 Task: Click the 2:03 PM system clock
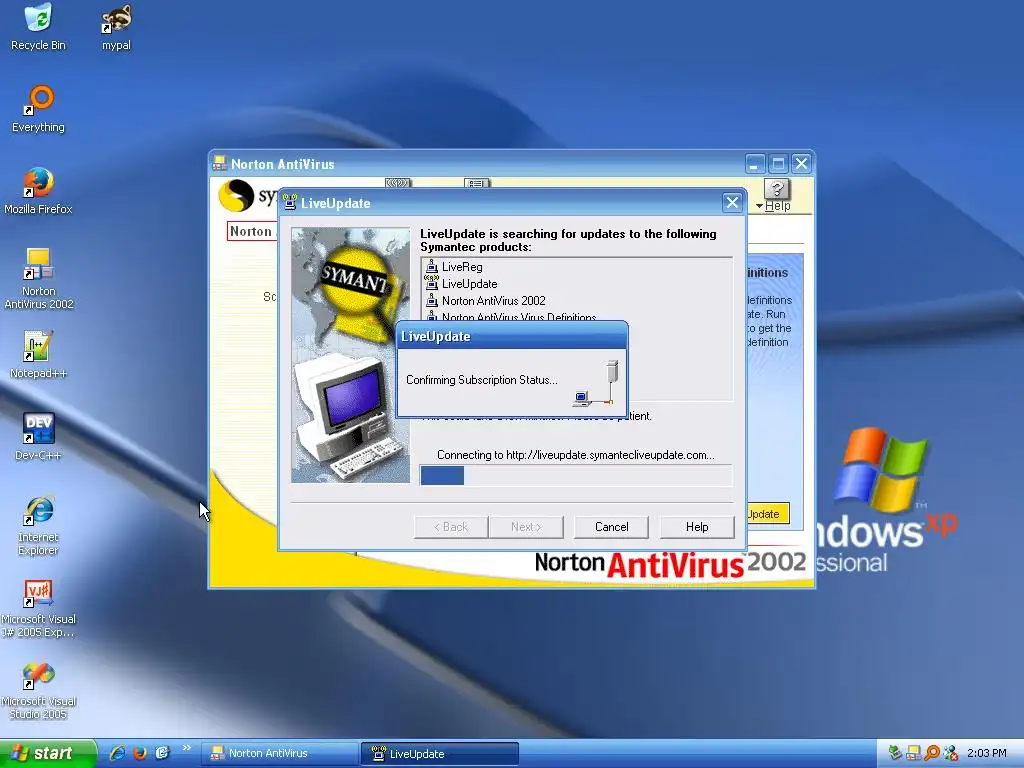pyautogui.click(x=987, y=753)
